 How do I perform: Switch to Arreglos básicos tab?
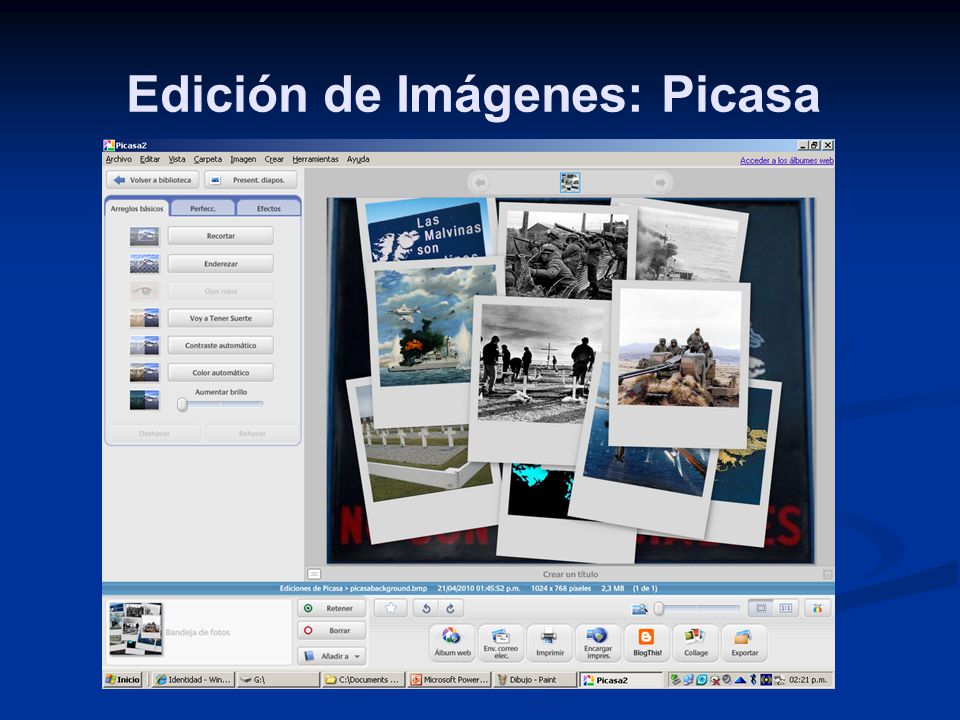[137, 208]
